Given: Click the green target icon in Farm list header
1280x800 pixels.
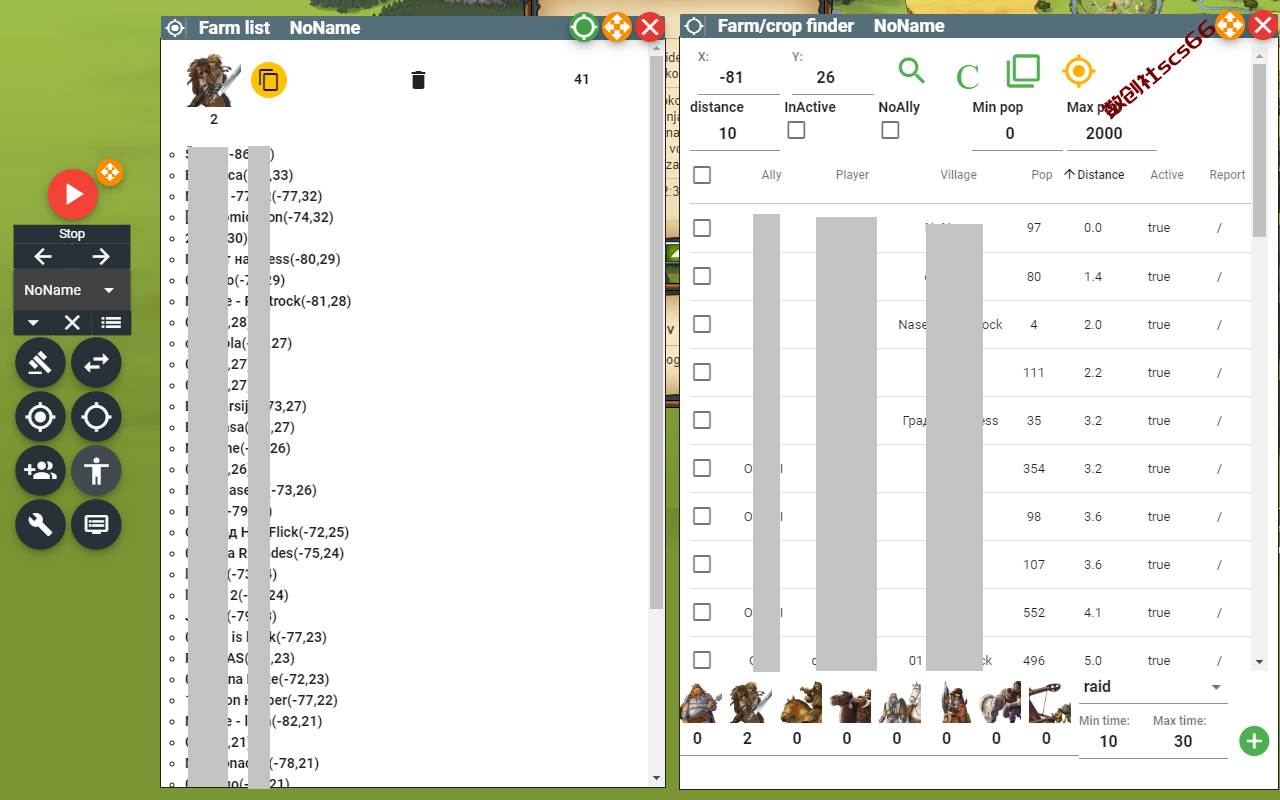Looking at the screenshot, I should tap(584, 27).
